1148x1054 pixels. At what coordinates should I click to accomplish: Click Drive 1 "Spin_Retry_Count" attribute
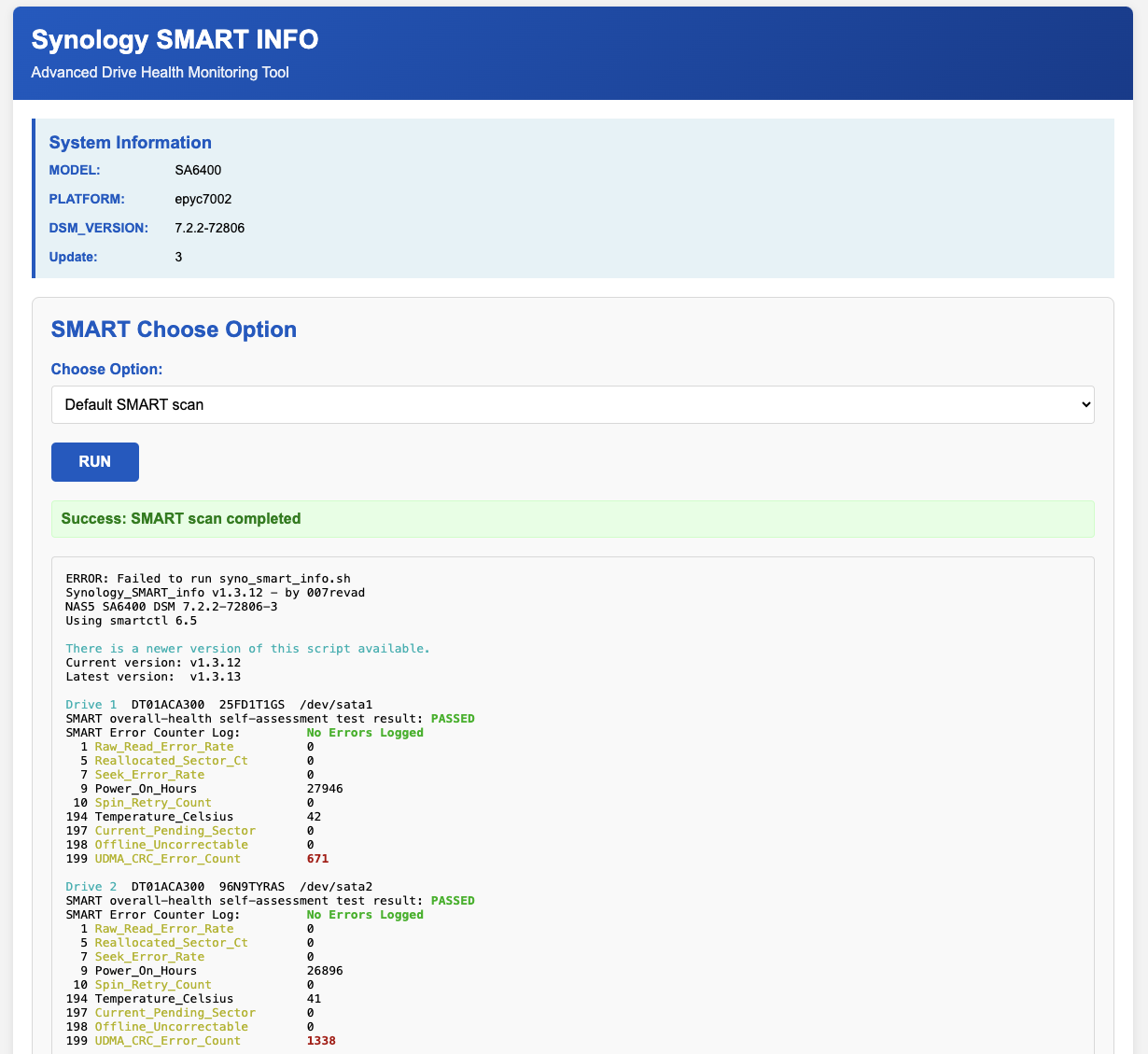pos(153,803)
